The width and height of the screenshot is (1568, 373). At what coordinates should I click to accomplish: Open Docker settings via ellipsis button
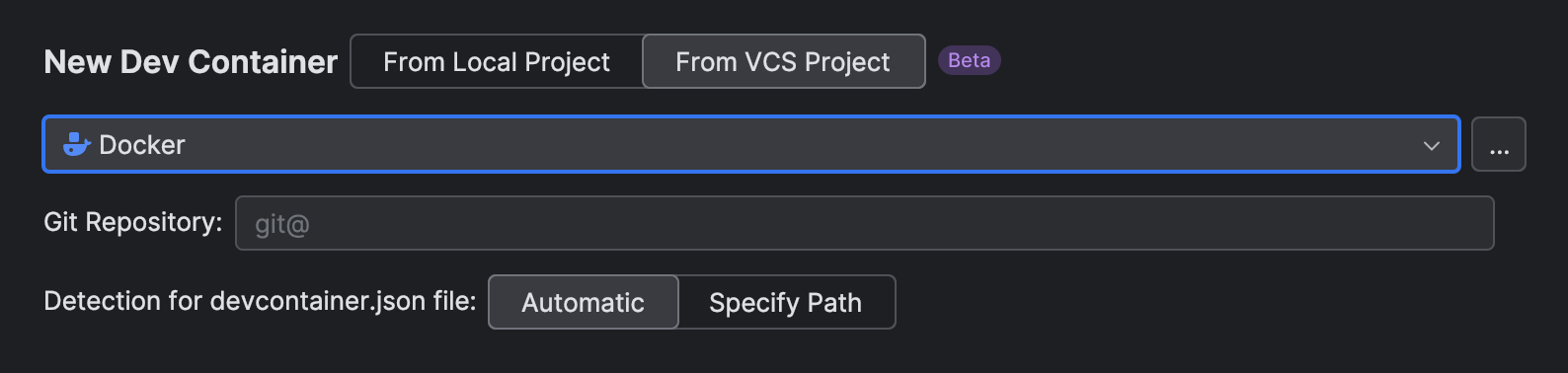click(1499, 144)
